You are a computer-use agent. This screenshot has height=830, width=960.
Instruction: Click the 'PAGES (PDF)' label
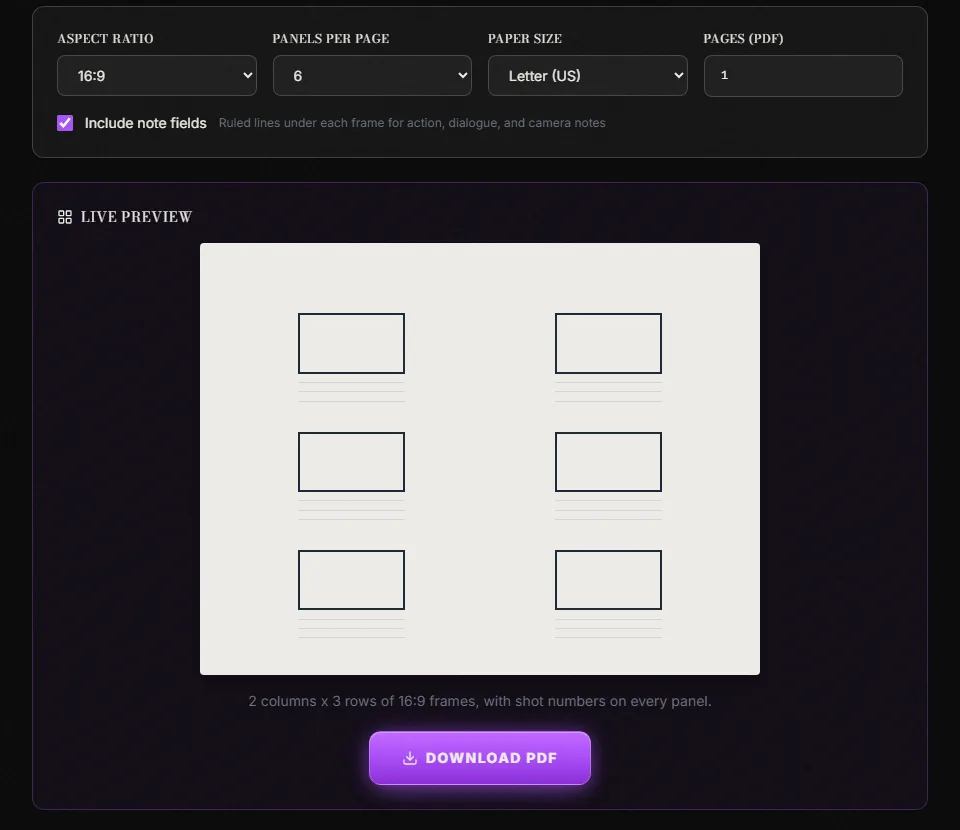(743, 39)
